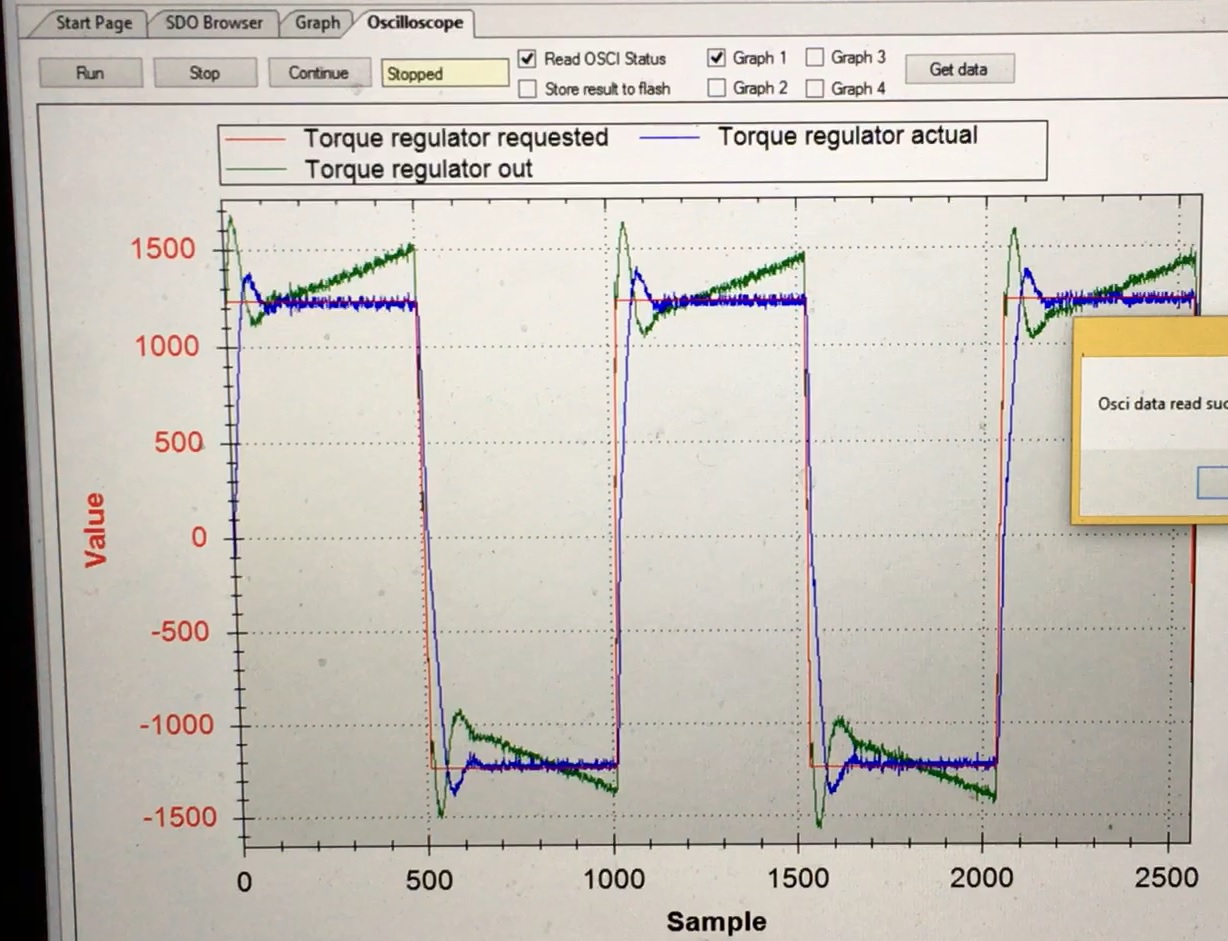Select Torque regulator actual legend entry

[847, 136]
